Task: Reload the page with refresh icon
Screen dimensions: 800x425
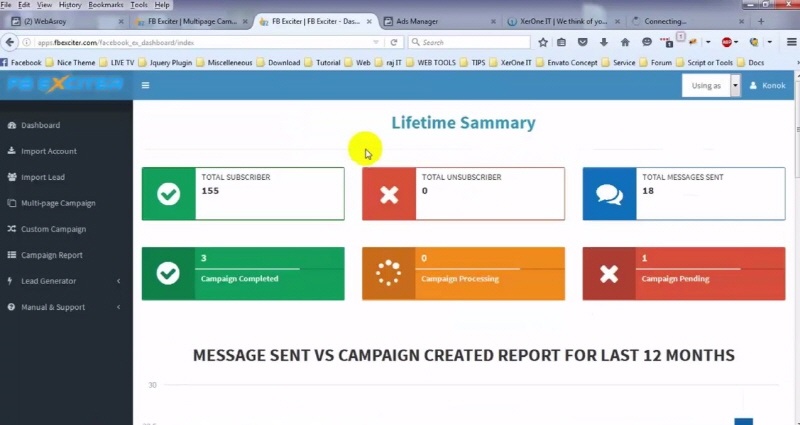Action: 394,42
